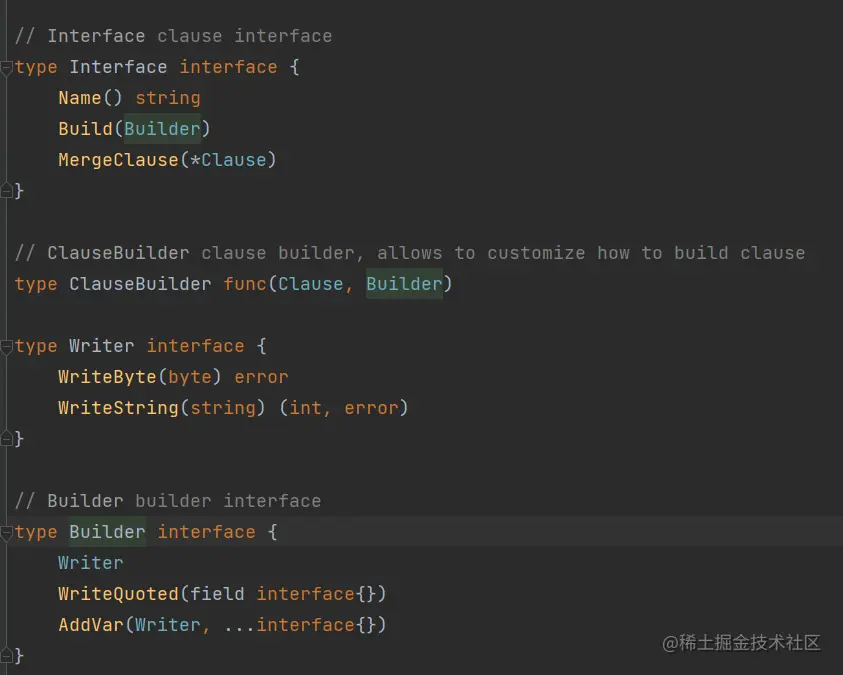
Task: Click the 'int' in WriteString return types
Action: [x=305, y=408]
